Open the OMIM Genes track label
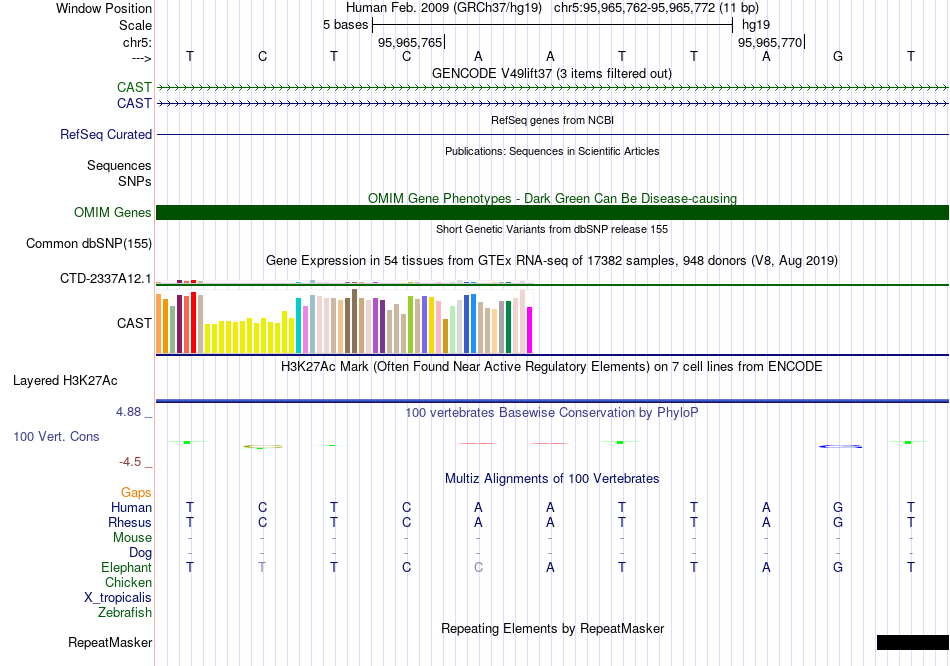This screenshot has height=666, width=950. [x=112, y=212]
